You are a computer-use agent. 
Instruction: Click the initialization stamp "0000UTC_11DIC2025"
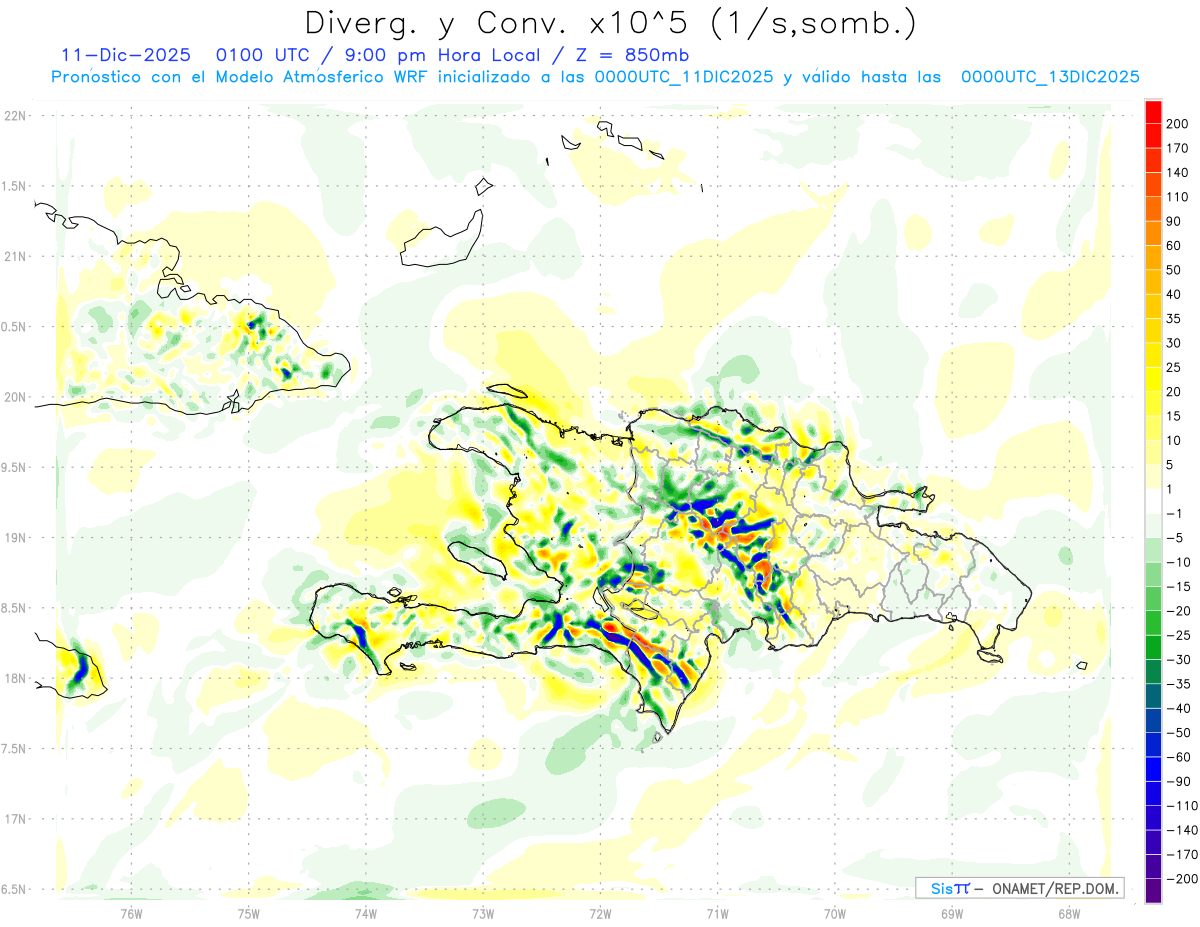point(683,77)
